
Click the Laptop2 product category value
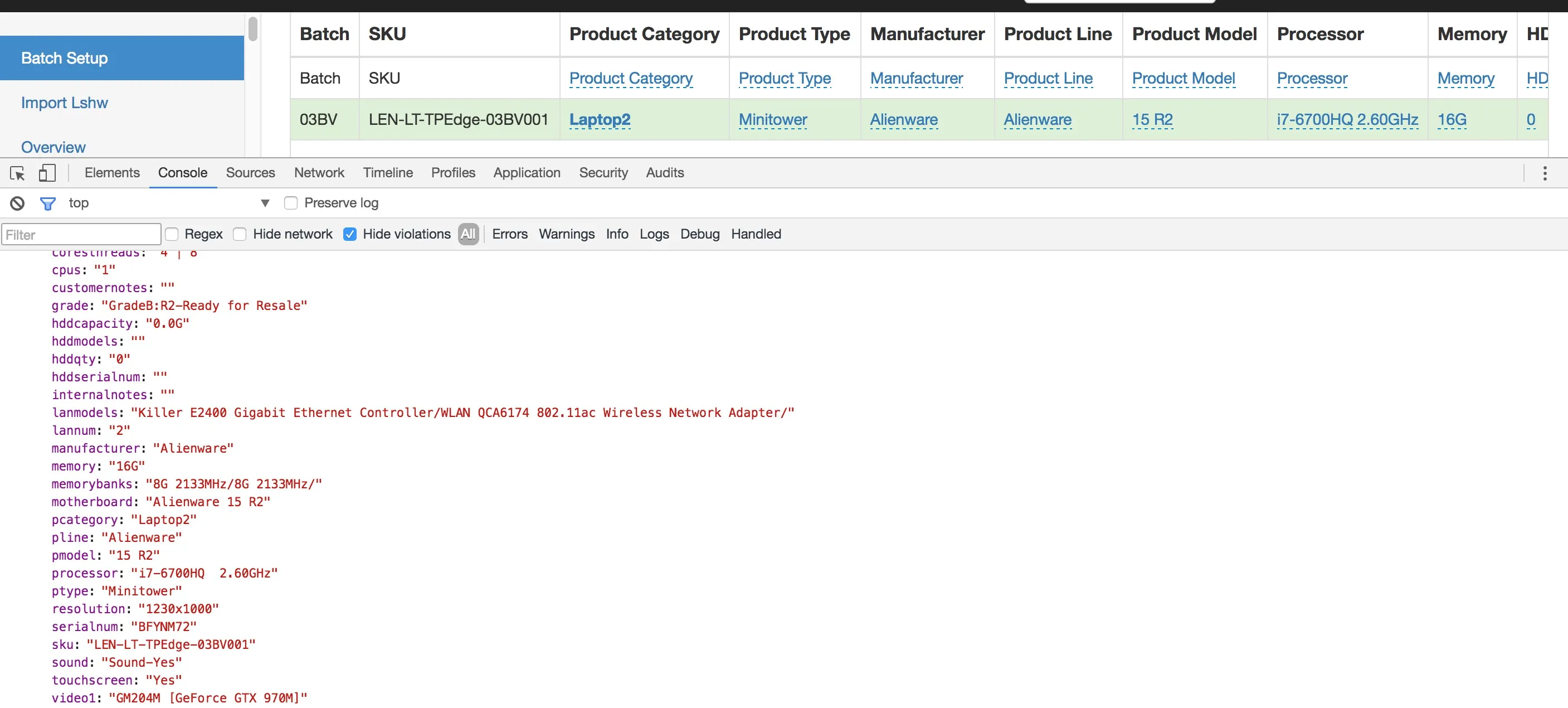pyautogui.click(x=600, y=120)
